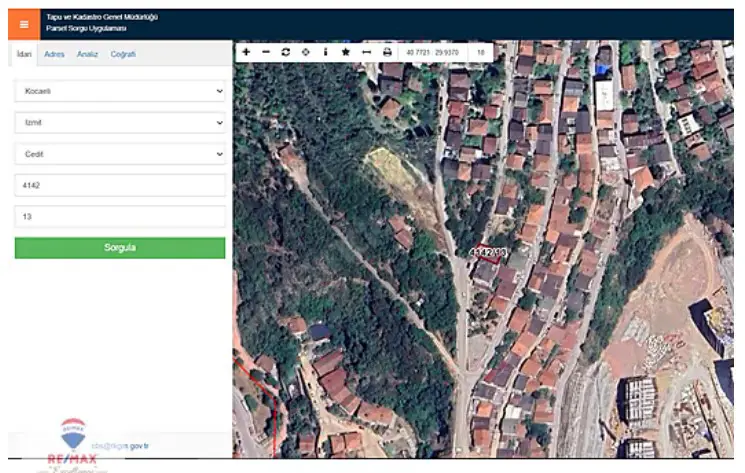Click the tkgm.gov.tr email link
The image size is (745, 473).
click(120, 446)
